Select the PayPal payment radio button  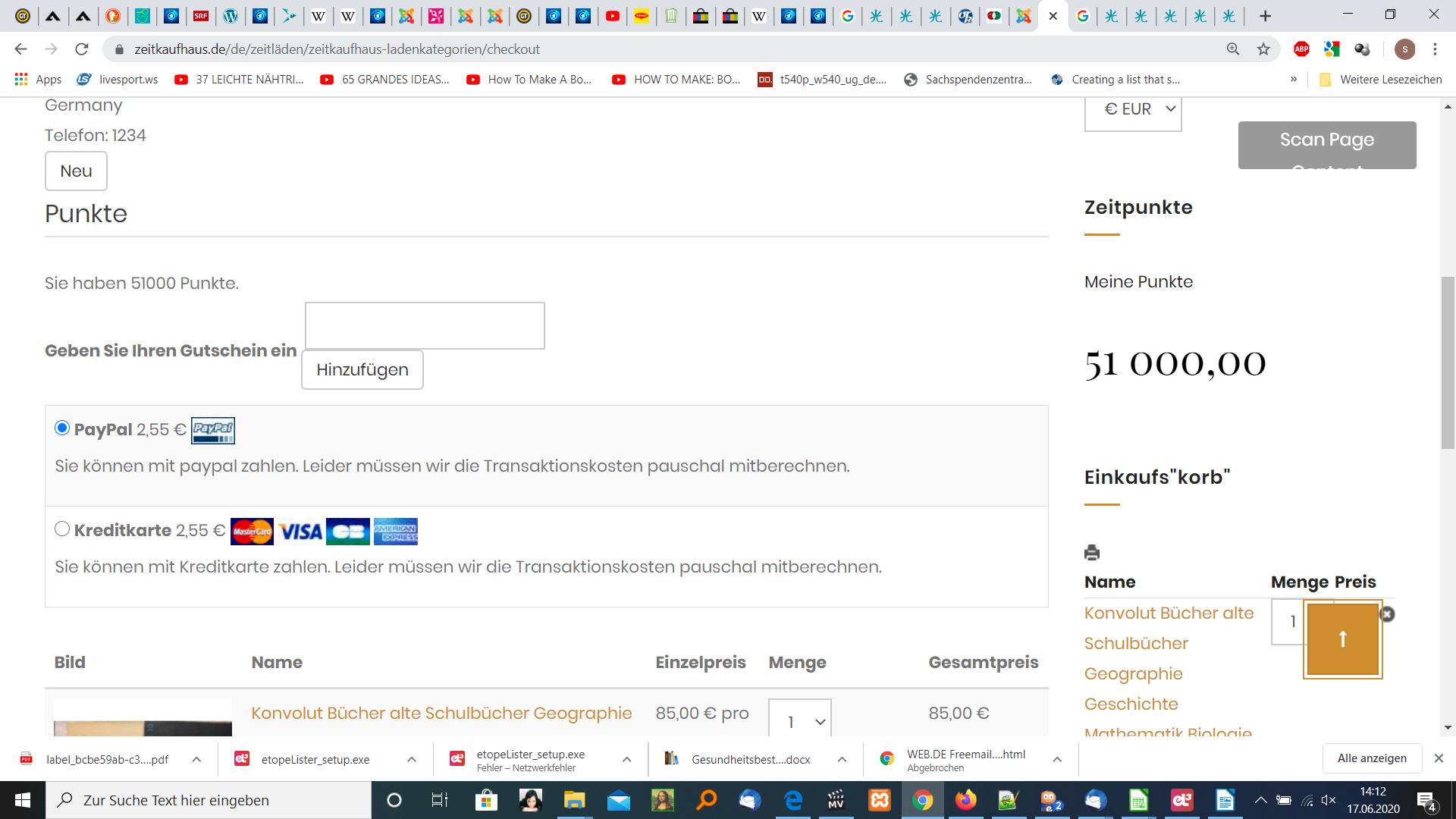tap(62, 428)
